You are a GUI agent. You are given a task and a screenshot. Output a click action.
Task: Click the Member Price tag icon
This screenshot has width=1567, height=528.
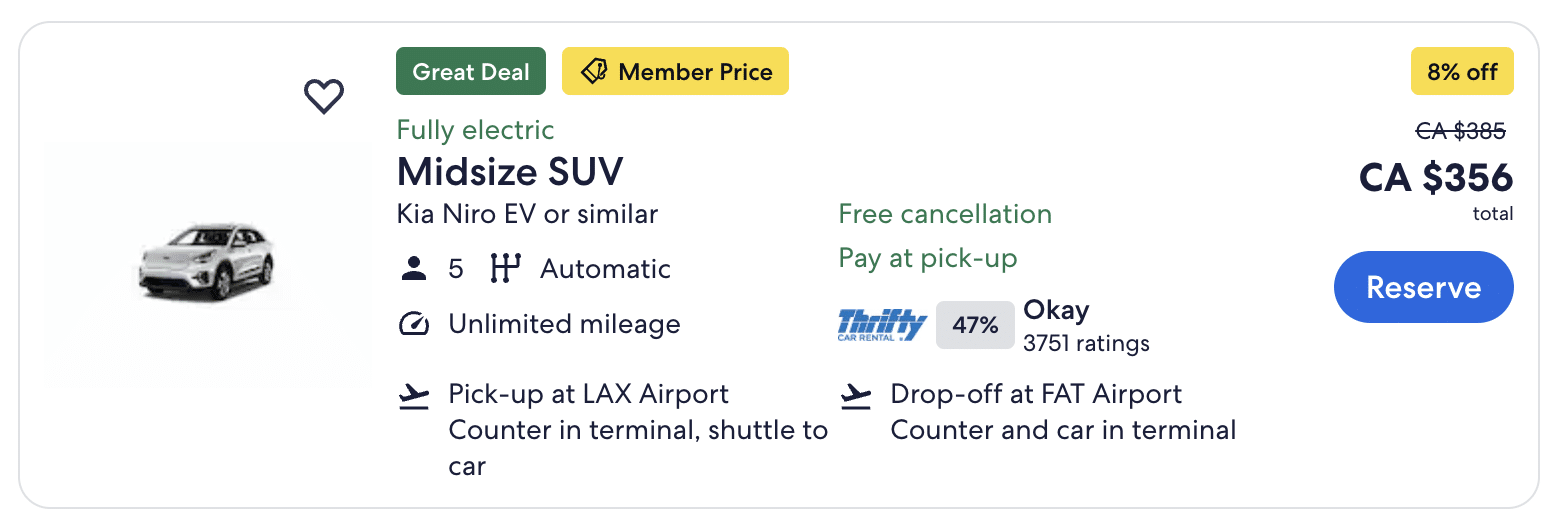(x=594, y=72)
